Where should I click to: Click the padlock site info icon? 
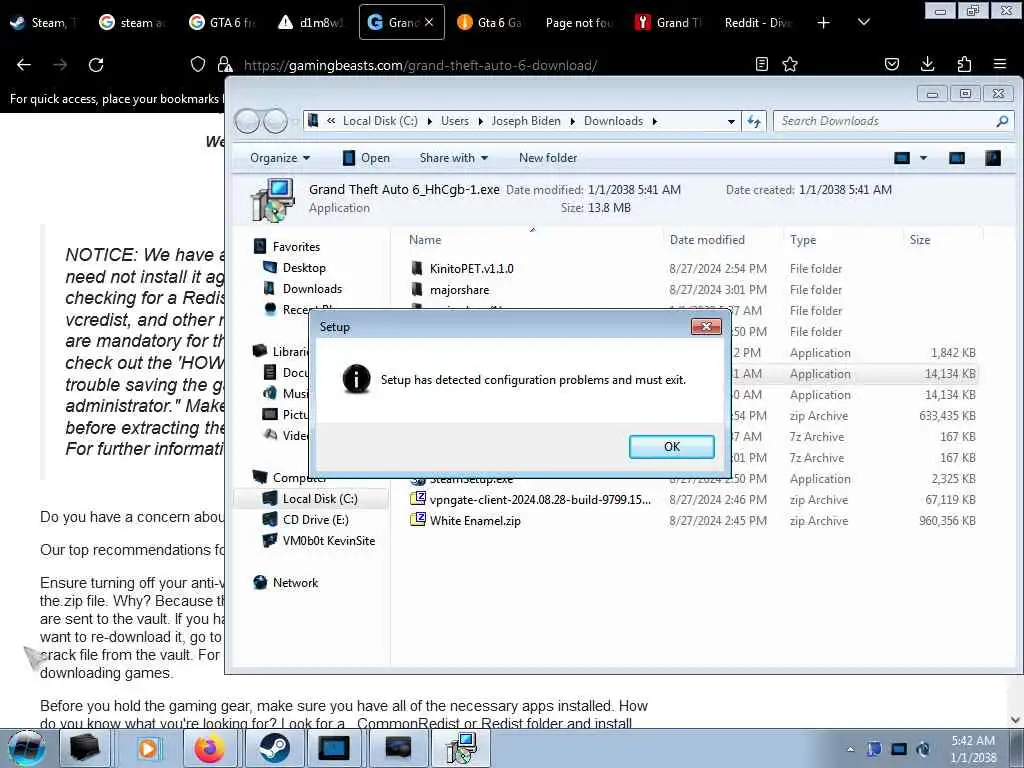(x=225, y=64)
